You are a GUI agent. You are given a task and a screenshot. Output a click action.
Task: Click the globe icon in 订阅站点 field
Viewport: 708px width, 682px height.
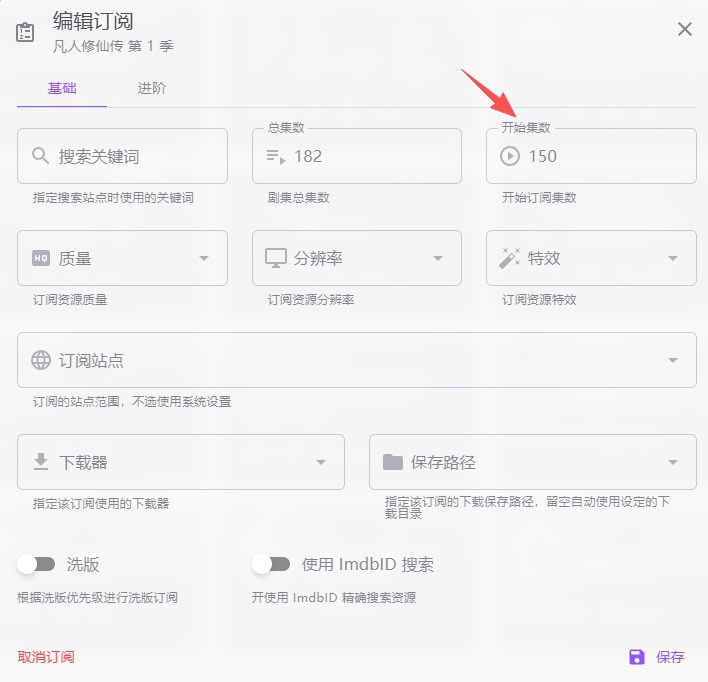(41, 360)
